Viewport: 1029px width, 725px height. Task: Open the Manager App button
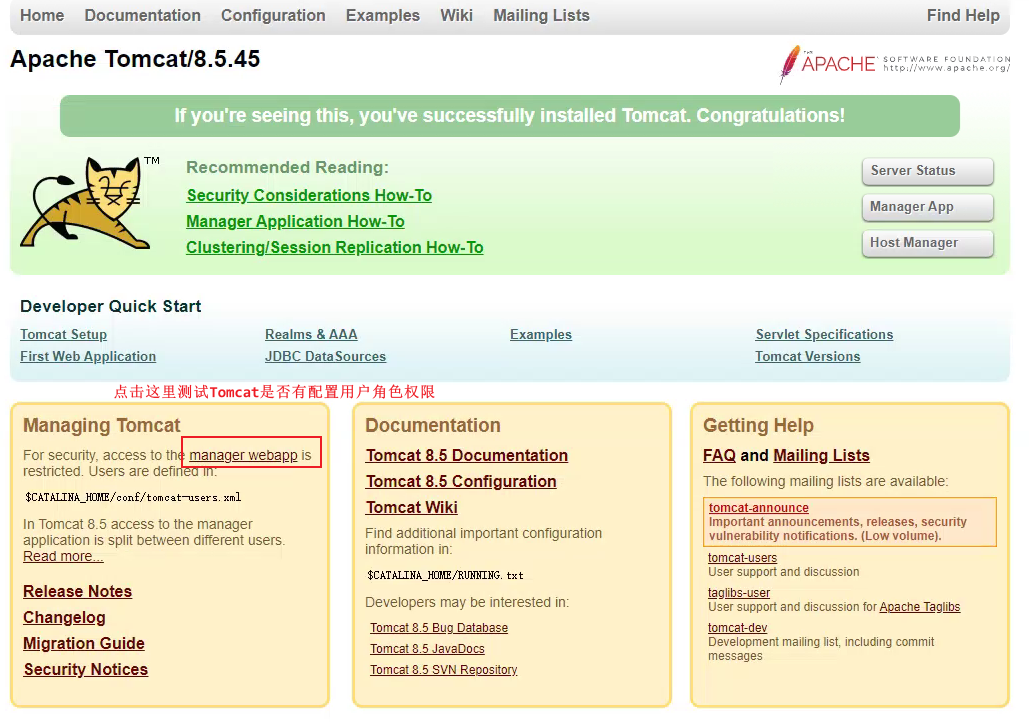coord(927,207)
